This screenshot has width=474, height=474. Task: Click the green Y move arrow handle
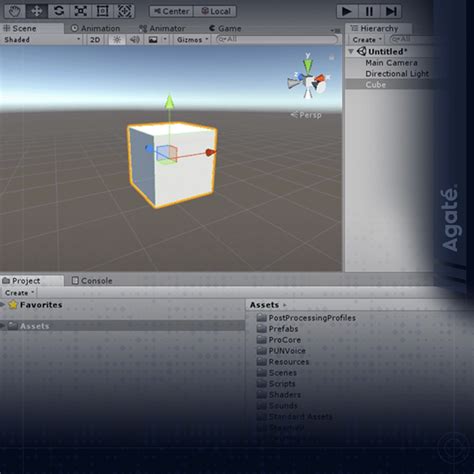point(169,102)
